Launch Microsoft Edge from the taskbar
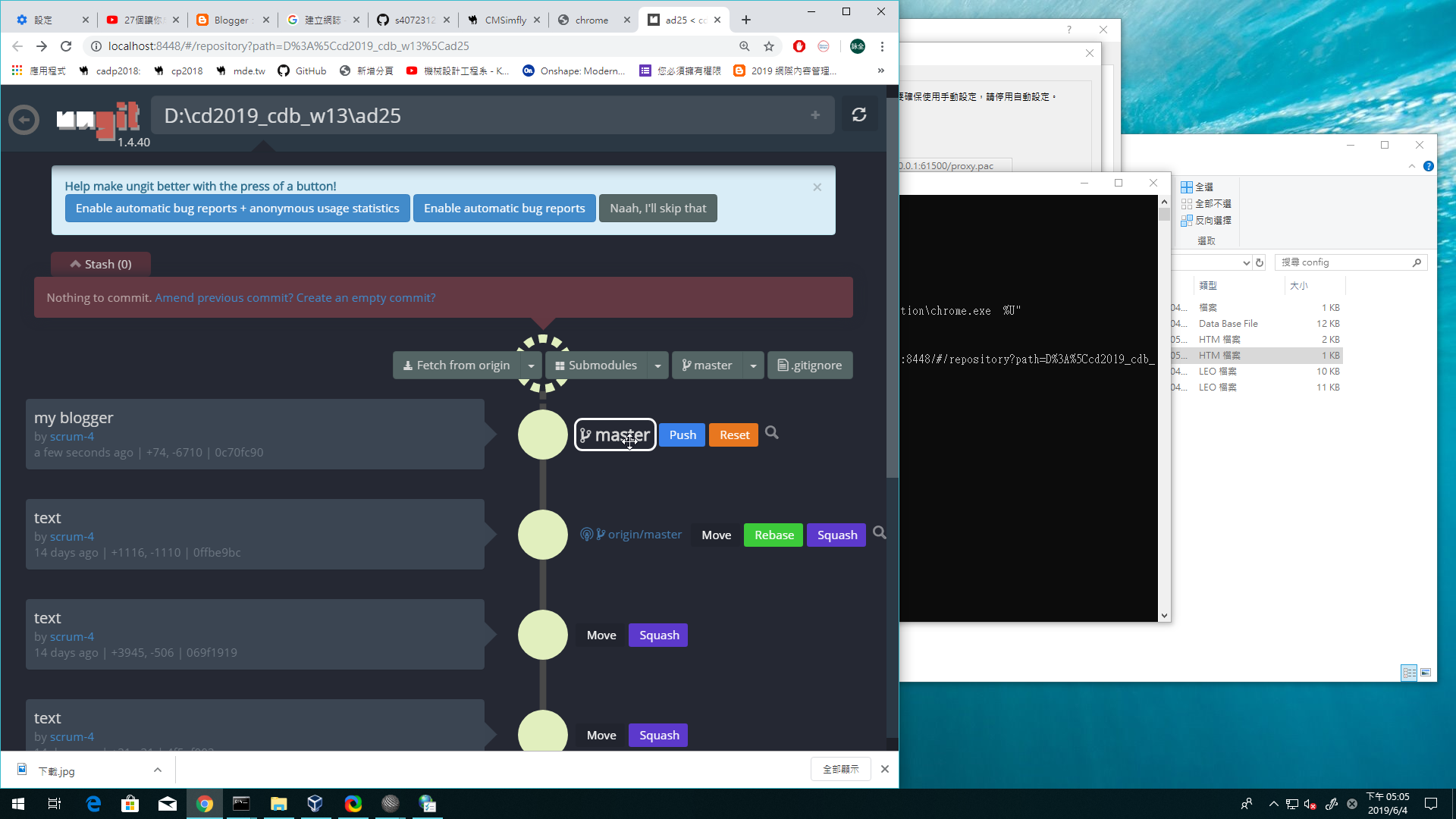The height and width of the screenshot is (819, 1456). [x=93, y=804]
